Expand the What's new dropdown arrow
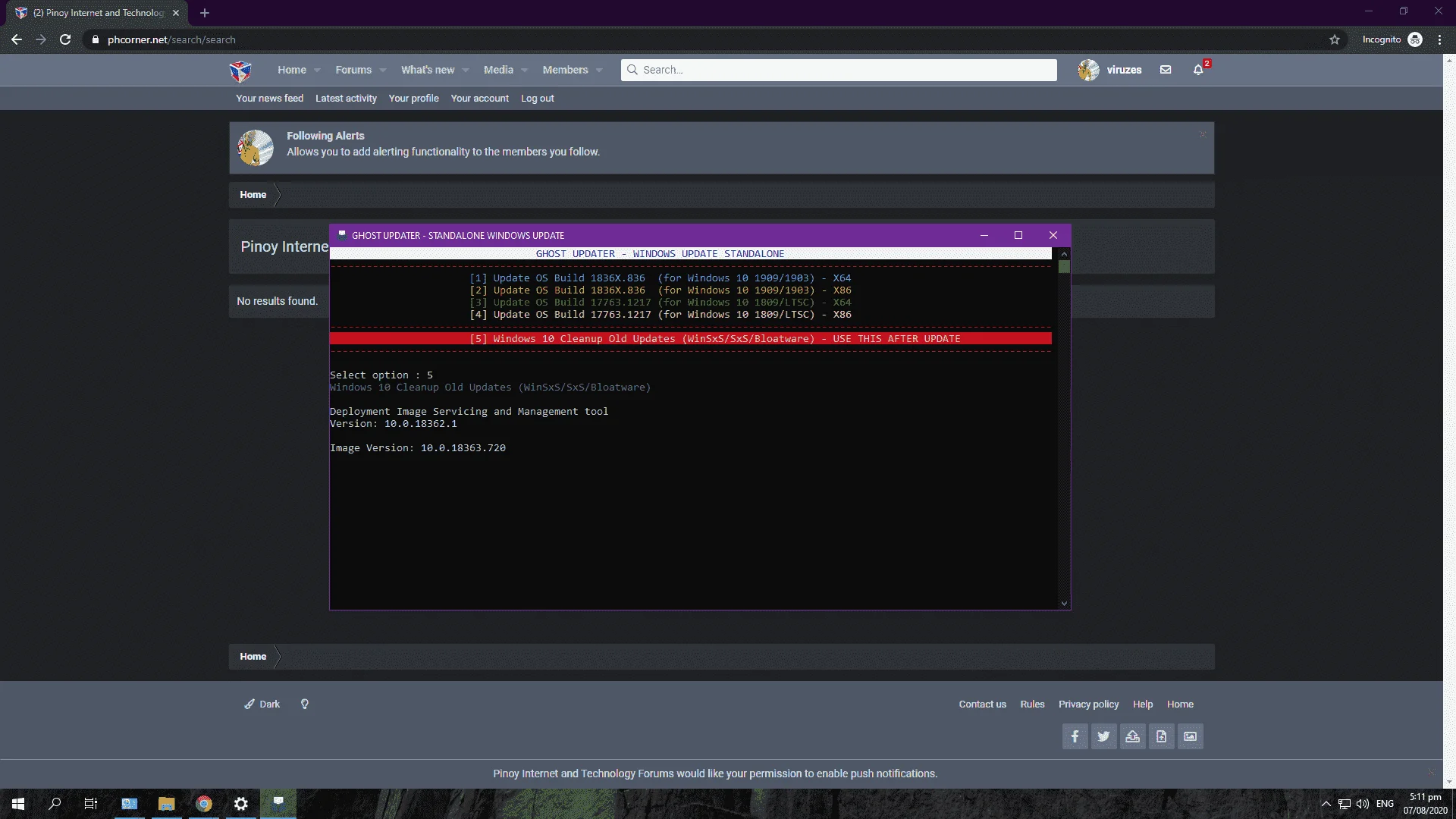Image resolution: width=1456 pixels, height=819 pixels. click(466, 71)
